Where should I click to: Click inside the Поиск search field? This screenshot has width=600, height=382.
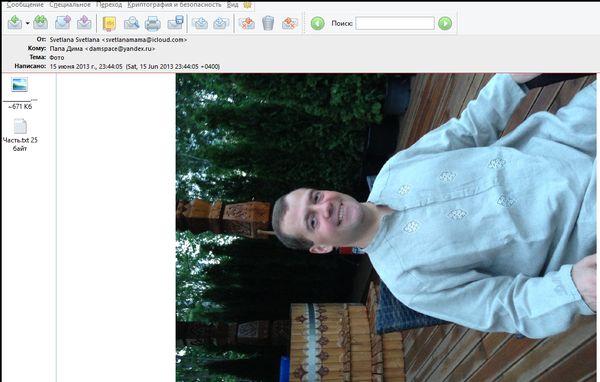pos(395,23)
